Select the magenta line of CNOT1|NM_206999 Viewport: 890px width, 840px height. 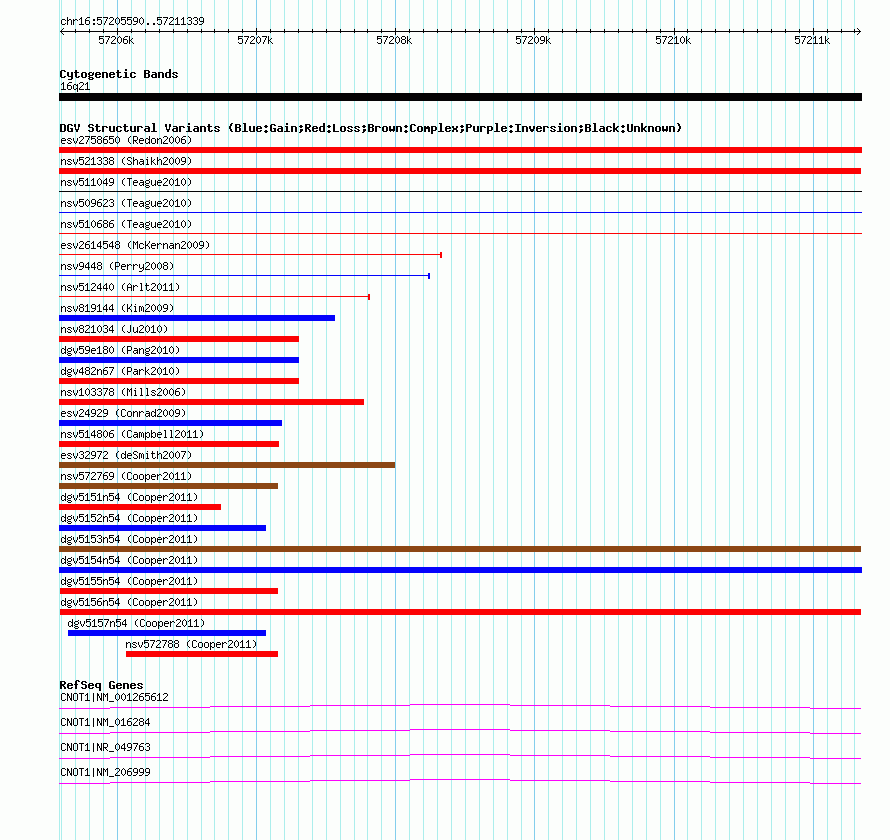460,782
